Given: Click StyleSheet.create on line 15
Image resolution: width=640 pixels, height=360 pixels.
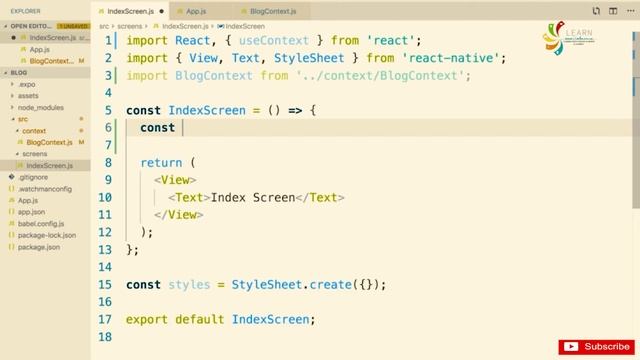Looking at the screenshot, I should pyautogui.click(x=291, y=284).
